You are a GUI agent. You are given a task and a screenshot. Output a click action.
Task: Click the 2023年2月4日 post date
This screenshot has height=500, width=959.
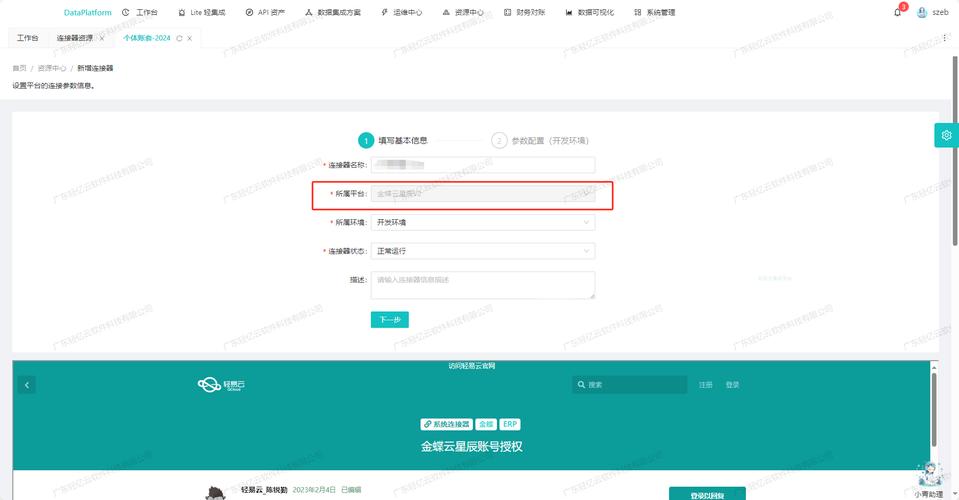pyautogui.click(x=314, y=490)
